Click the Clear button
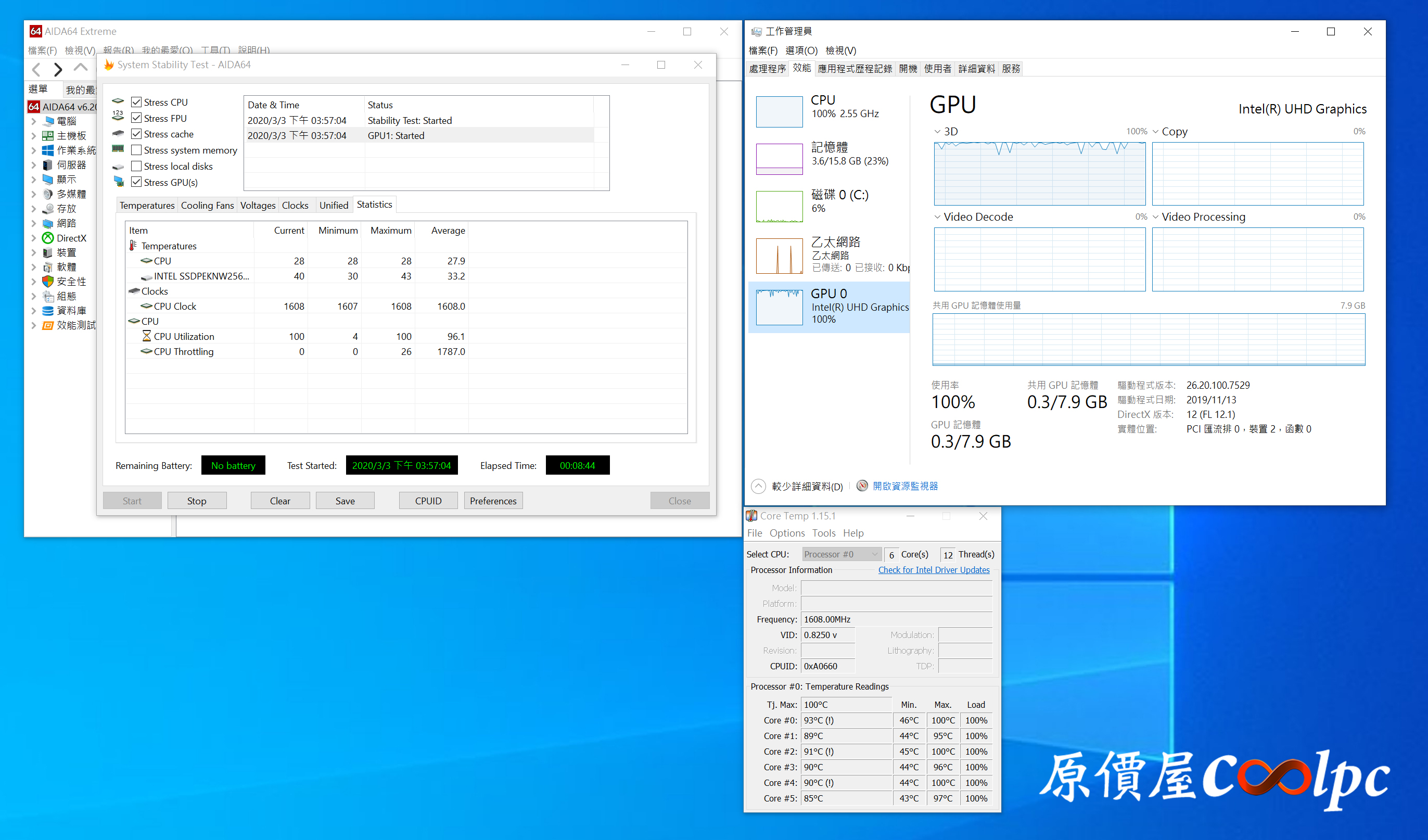 pyautogui.click(x=280, y=501)
